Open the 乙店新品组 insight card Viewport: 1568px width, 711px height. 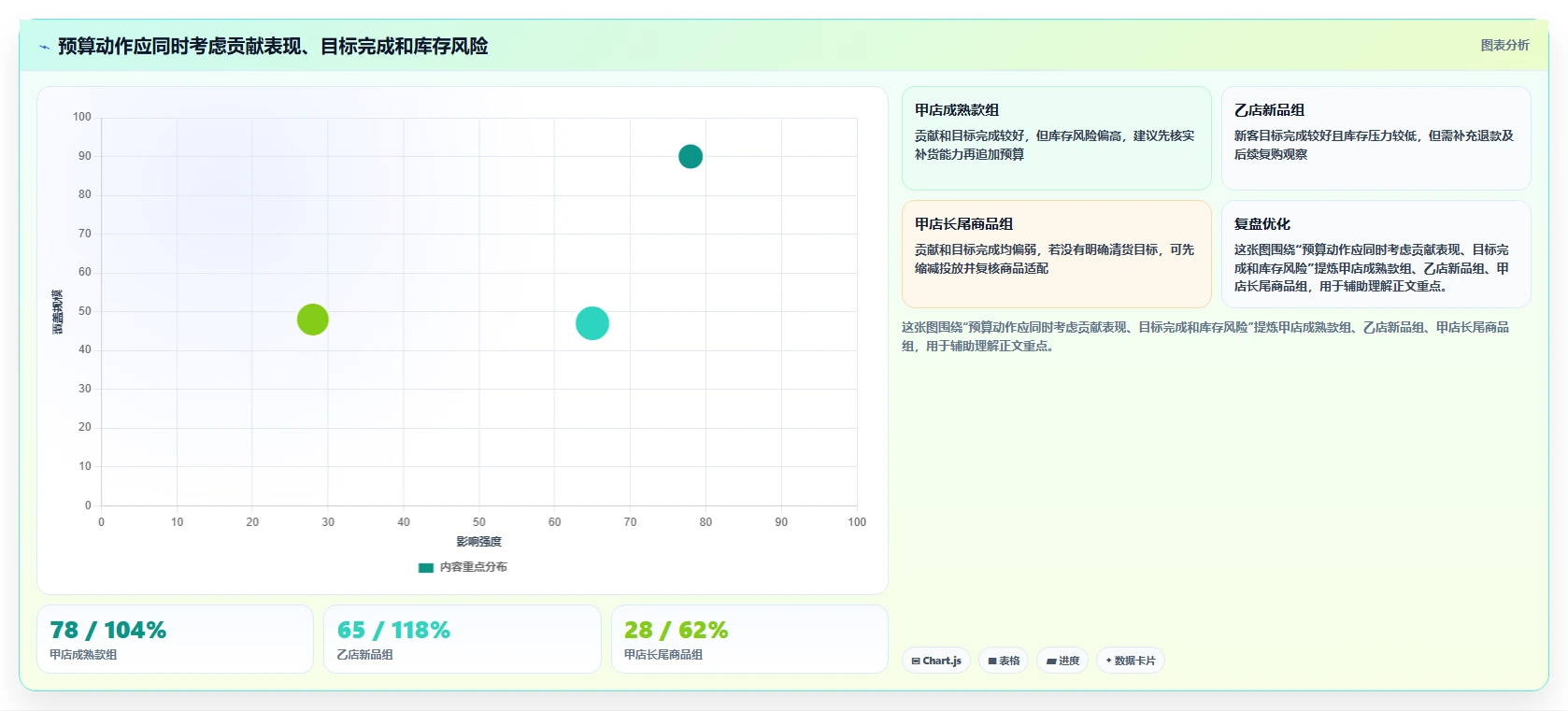tap(1376, 138)
